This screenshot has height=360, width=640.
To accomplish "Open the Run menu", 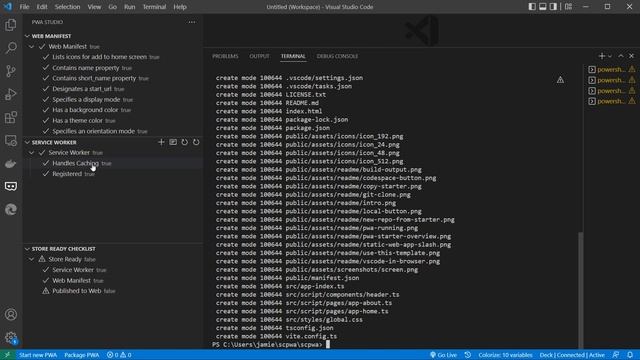I will pyautogui.click(x=130, y=7).
